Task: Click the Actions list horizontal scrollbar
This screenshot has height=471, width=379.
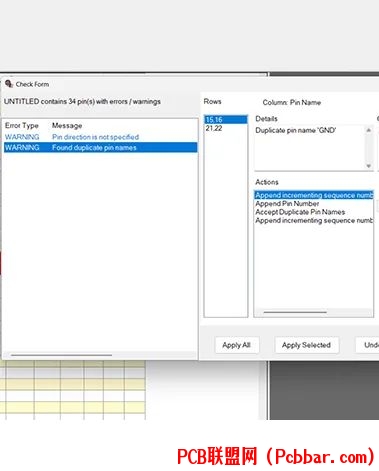Action: pos(295,312)
